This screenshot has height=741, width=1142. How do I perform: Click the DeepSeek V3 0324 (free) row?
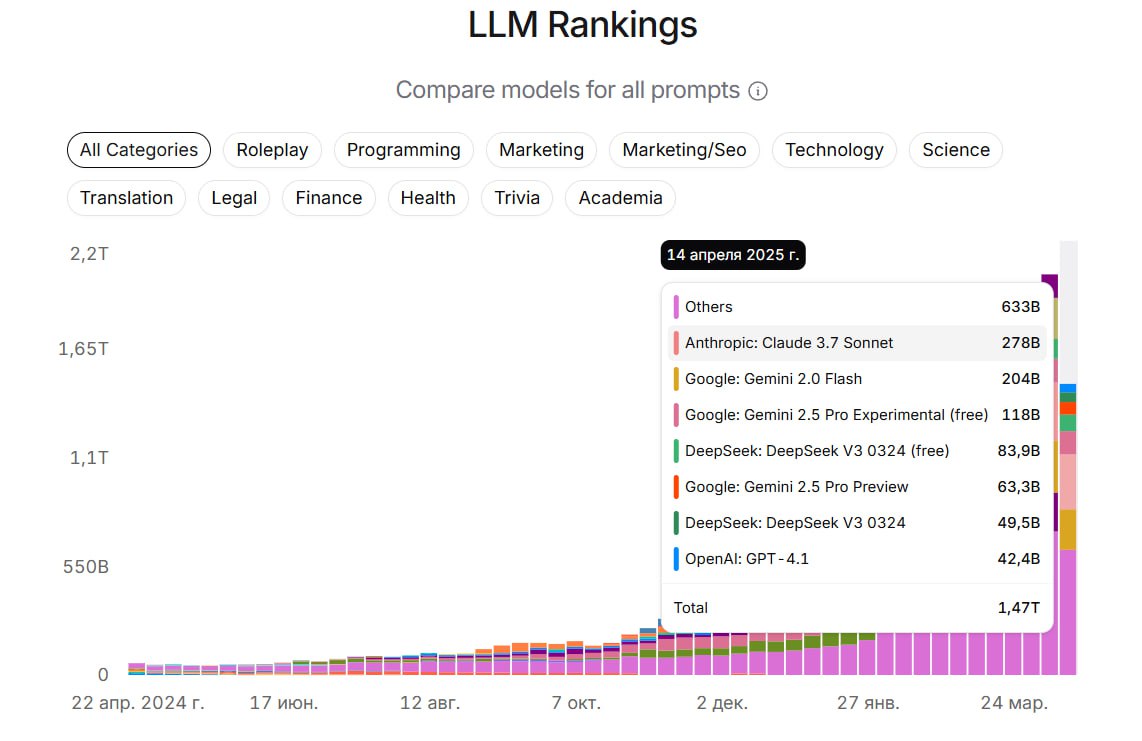(856, 451)
